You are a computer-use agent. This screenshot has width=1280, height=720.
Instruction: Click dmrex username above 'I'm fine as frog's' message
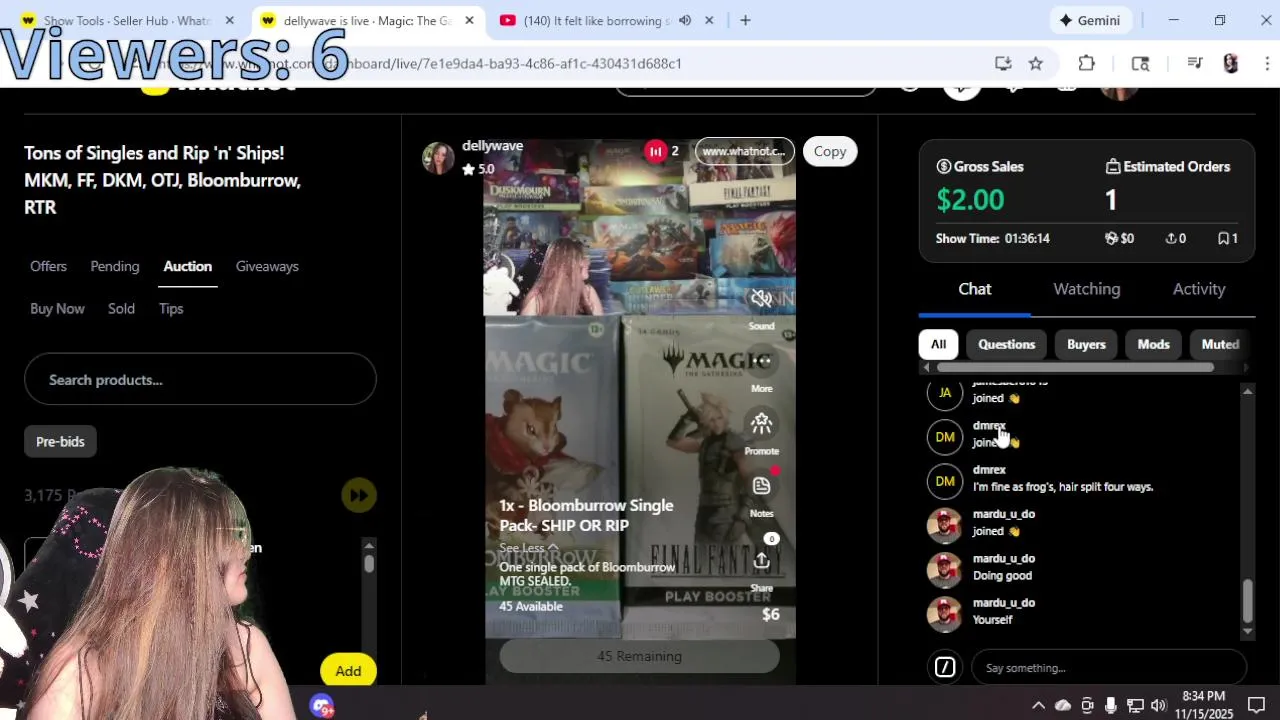click(989, 470)
